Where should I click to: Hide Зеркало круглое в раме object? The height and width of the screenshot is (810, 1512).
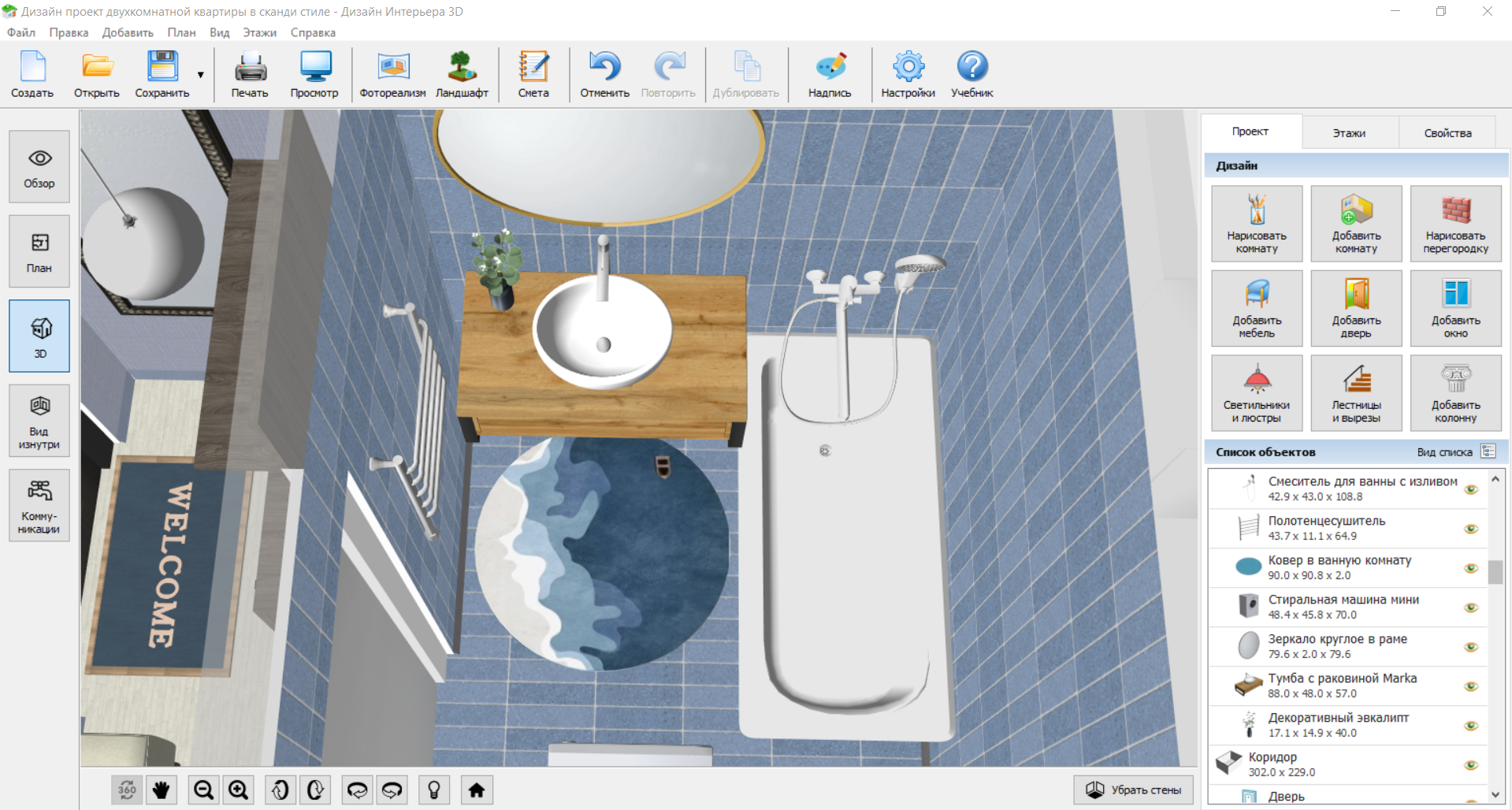[1471, 647]
